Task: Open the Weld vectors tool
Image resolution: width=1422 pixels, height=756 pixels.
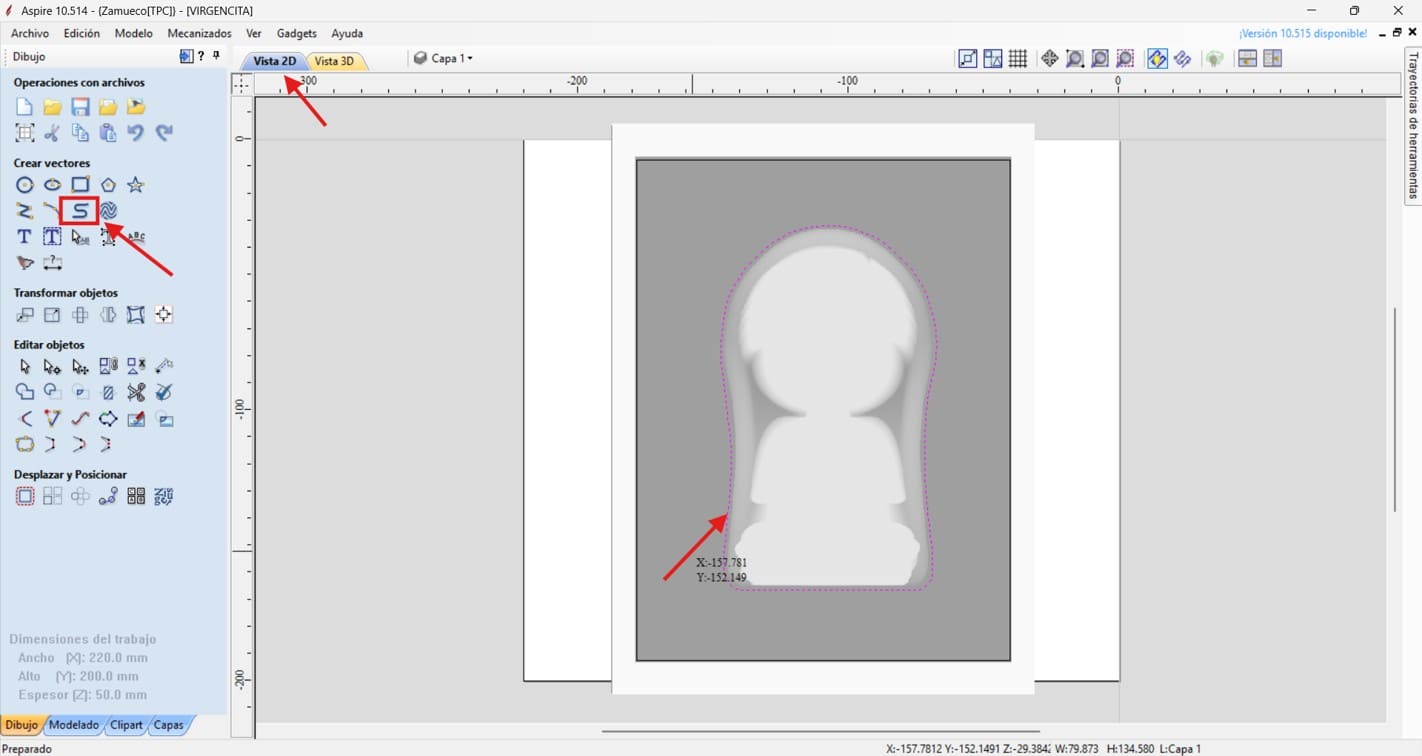Action: tap(24, 393)
